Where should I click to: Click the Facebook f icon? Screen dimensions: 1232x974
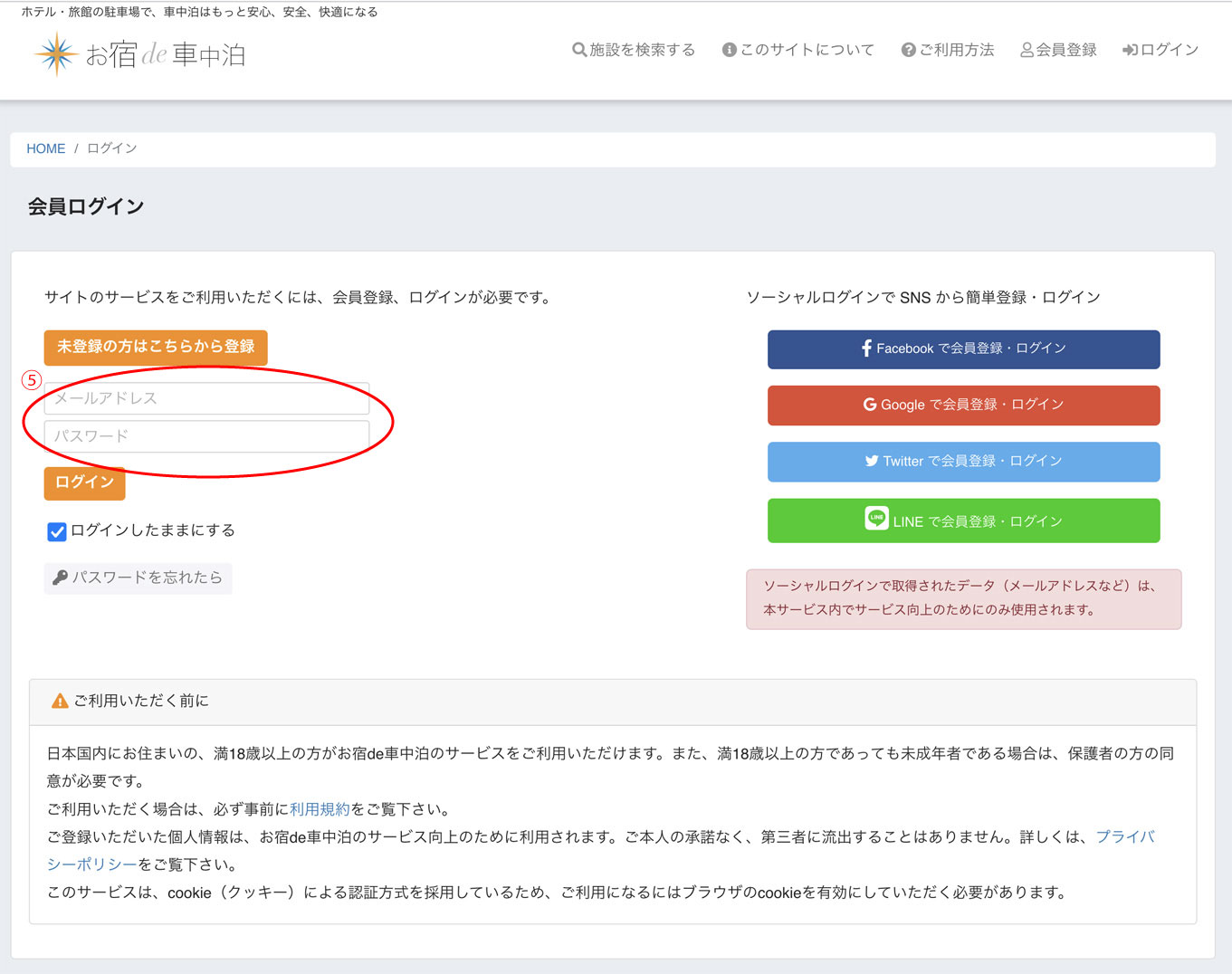866,349
